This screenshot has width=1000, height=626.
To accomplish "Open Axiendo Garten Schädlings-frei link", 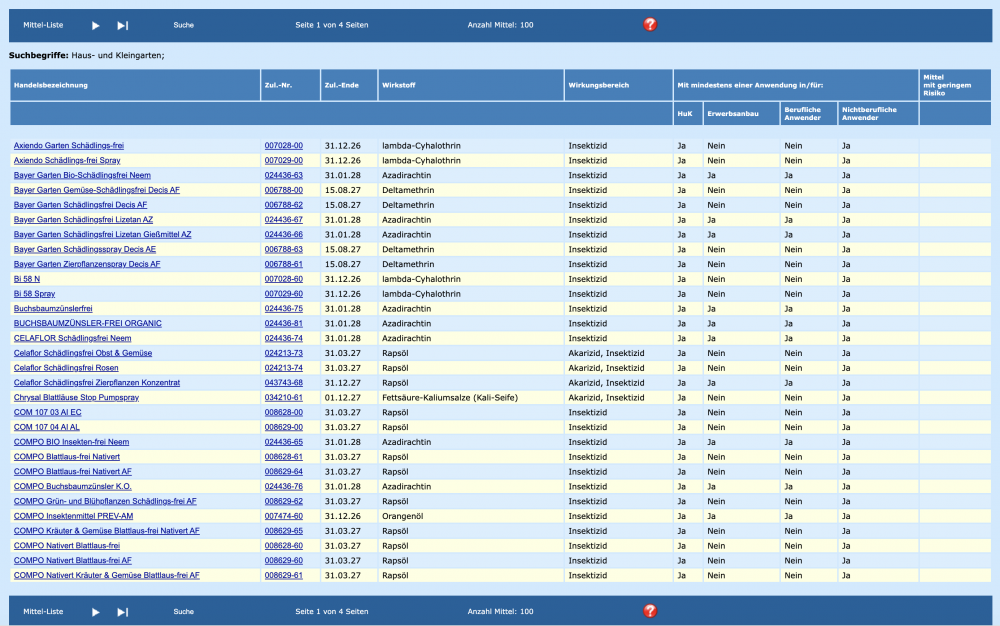I will pos(69,146).
